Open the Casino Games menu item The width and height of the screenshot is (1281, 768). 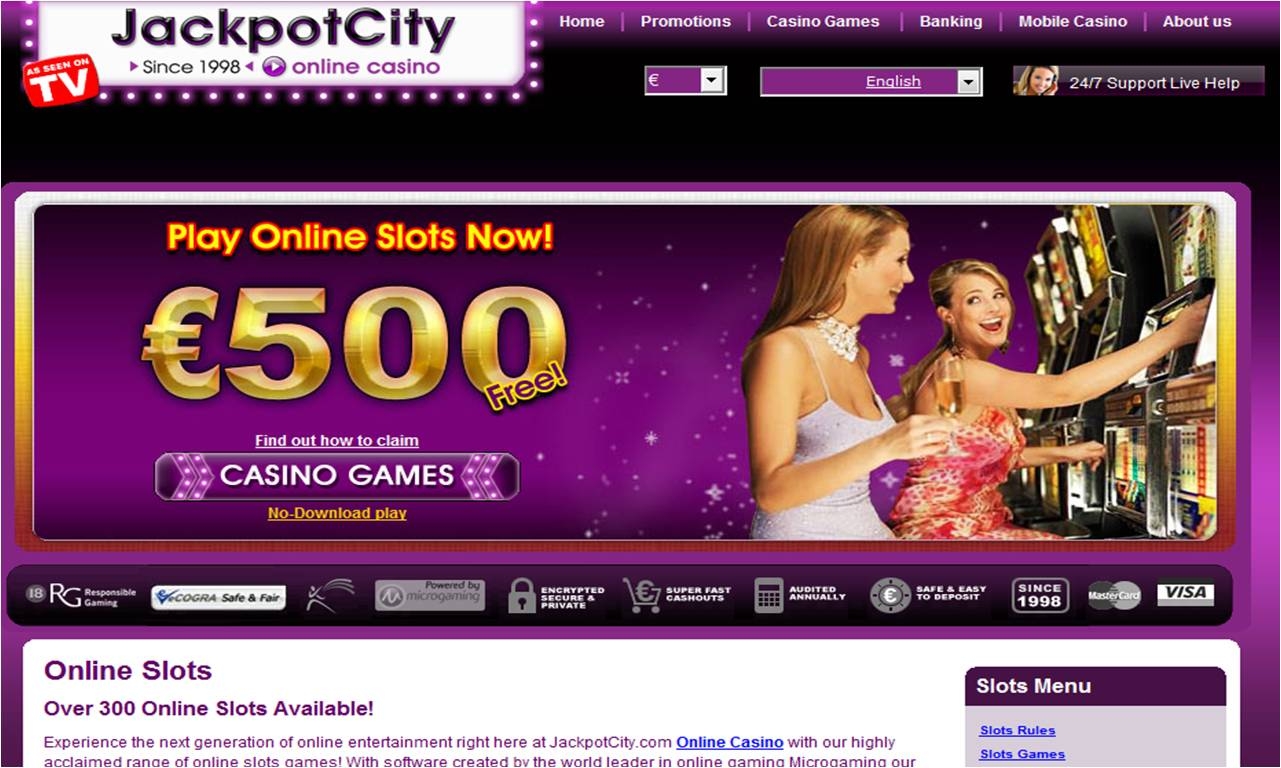click(823, 21)
